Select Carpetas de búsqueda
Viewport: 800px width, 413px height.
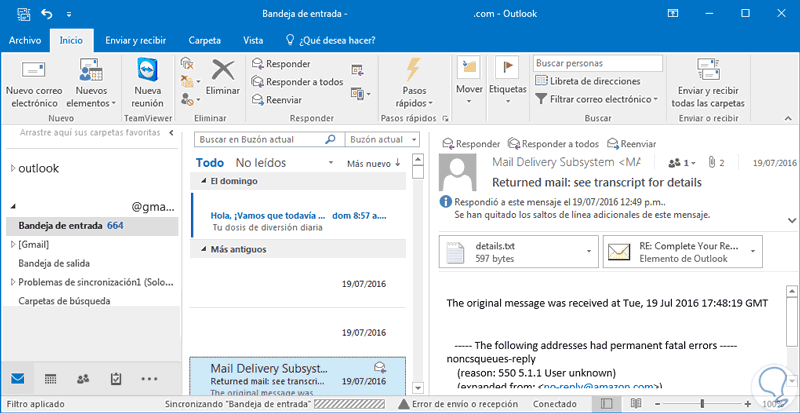click(x=64, y=301)
